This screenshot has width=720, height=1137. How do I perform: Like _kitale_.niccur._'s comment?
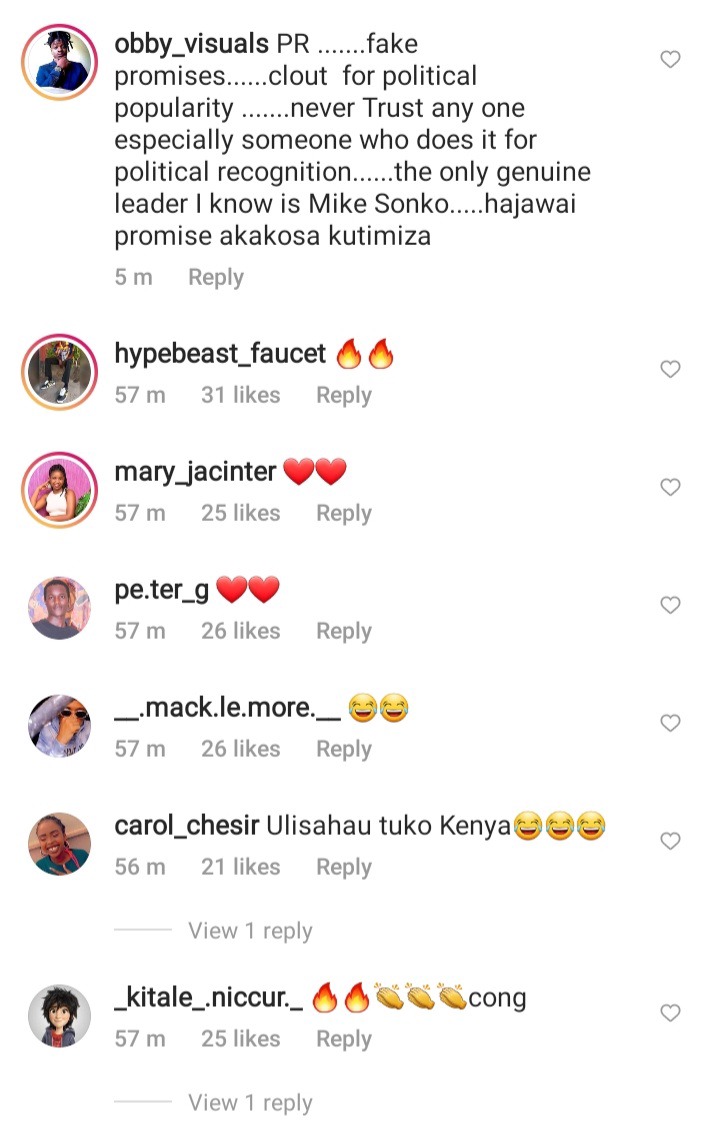point(670,1012)
